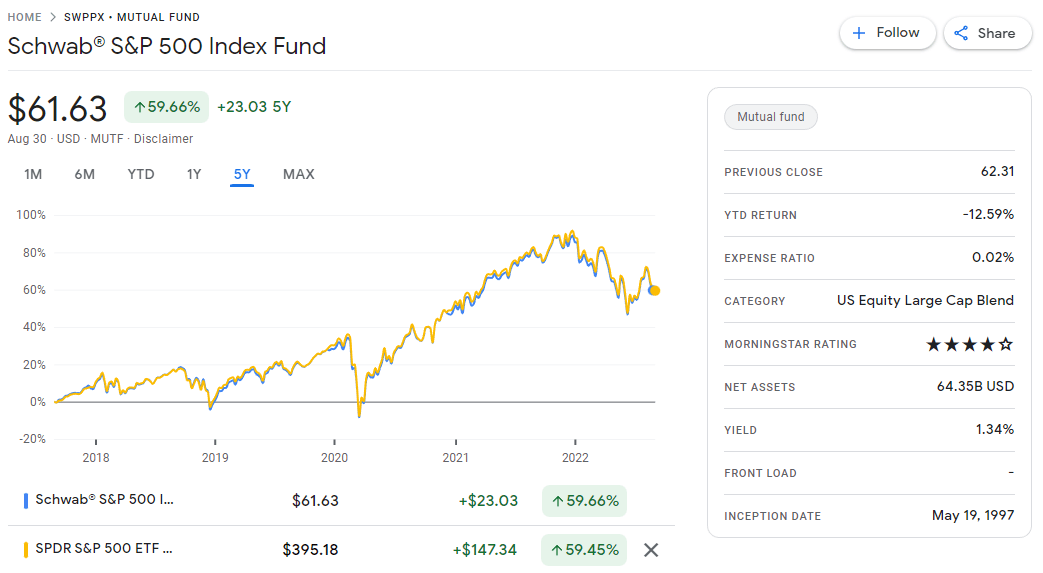Click the +$23.03 change in Schwab row

coord(488,501)
